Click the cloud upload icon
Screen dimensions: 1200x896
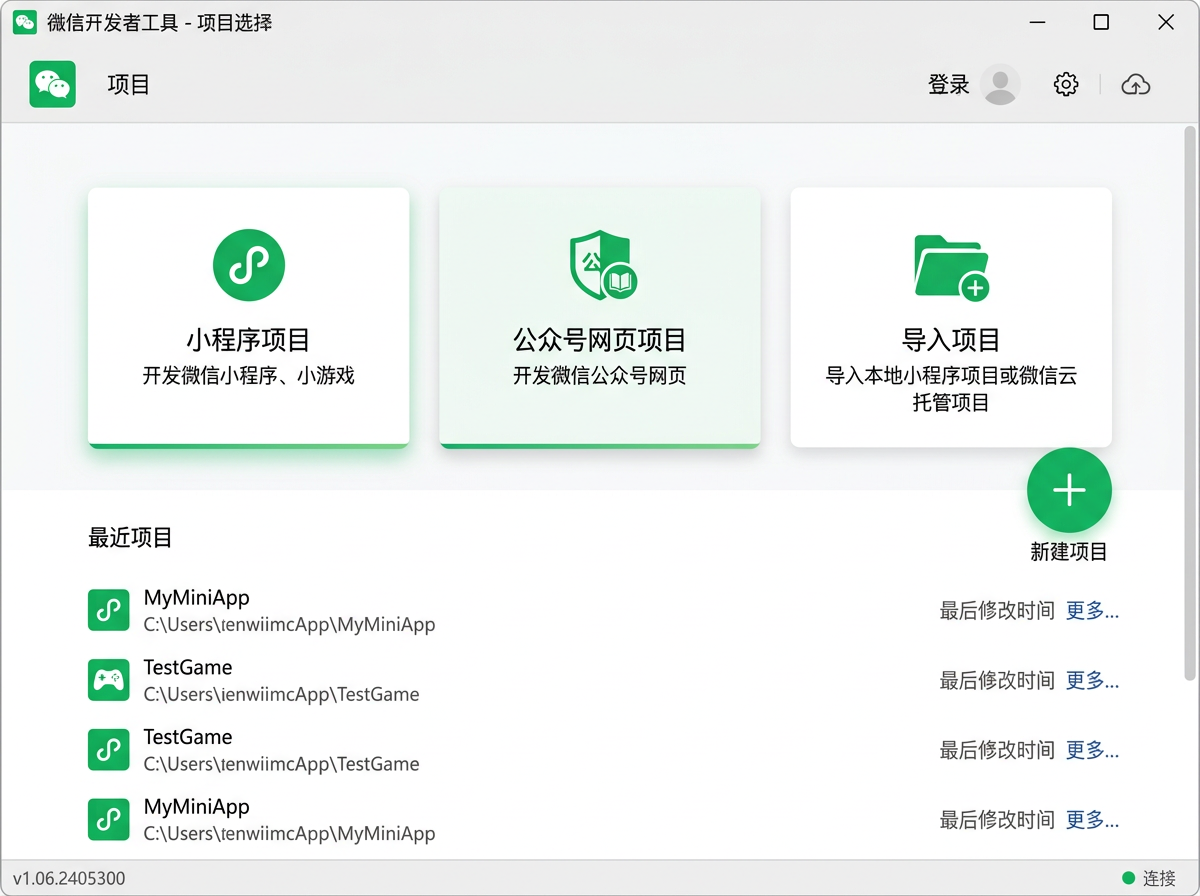click(1135, 85)
